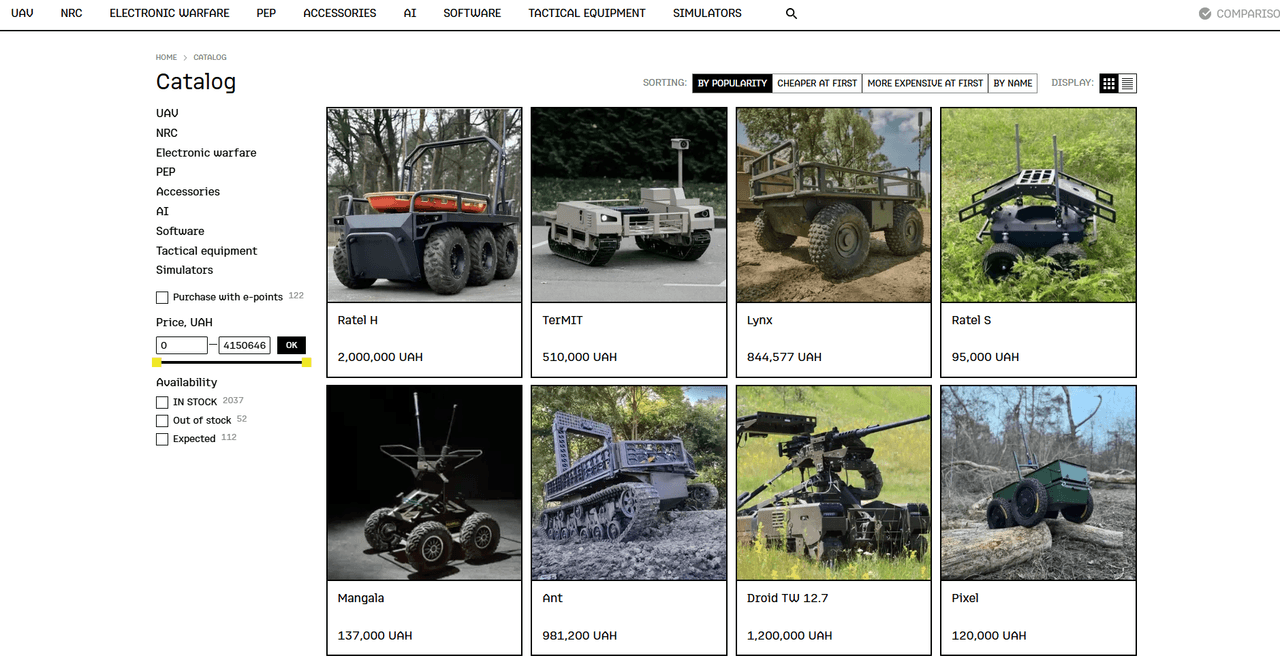Click the minimum price input field
Viewport: 1280px width, 660px height.
pyautogui.click(x=182, y=345)
